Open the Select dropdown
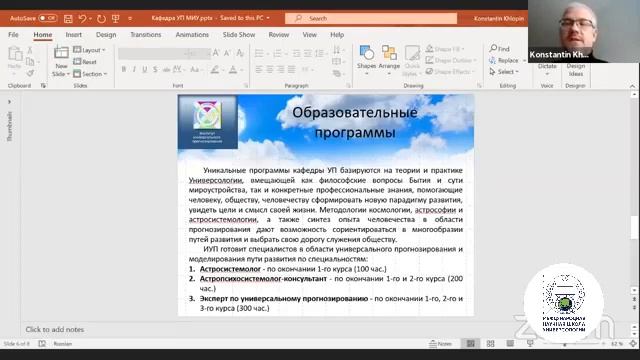 coord(504,72)
